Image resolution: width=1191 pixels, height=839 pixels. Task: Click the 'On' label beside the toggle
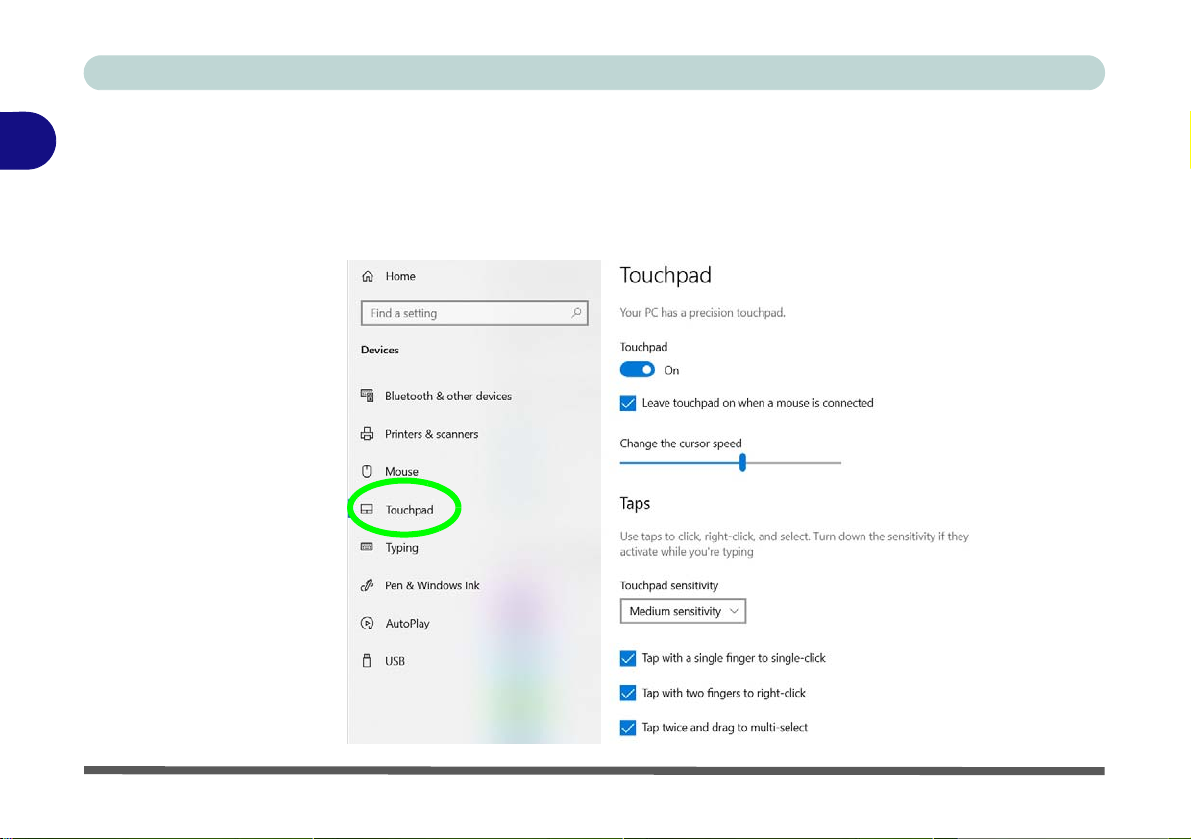click(x=671, y=371)
